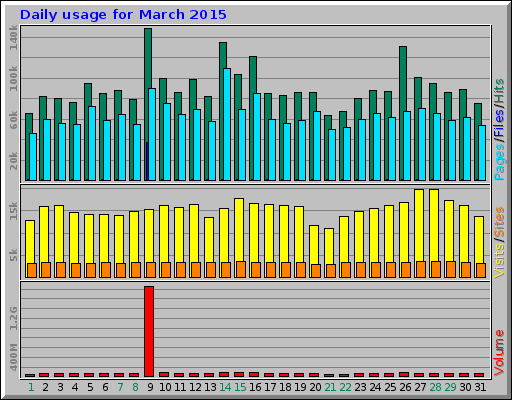
Task: Click the chart title 'Daily usage for March 2015'
Action: [123, 15]
